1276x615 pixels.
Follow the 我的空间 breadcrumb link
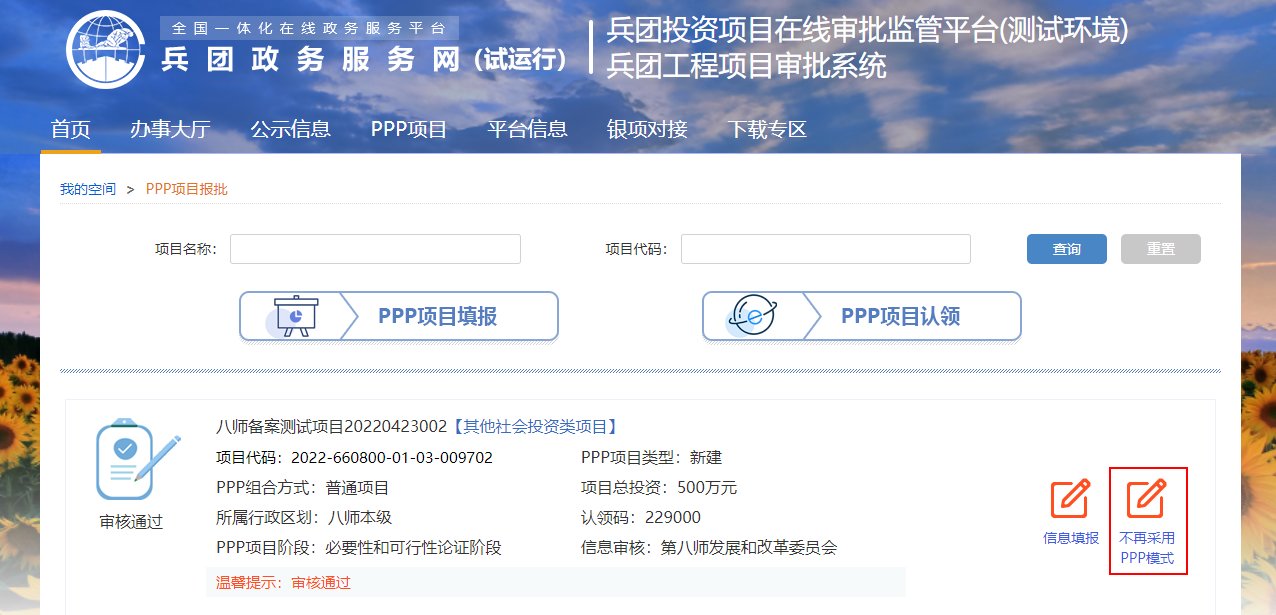tap(88, 189)
